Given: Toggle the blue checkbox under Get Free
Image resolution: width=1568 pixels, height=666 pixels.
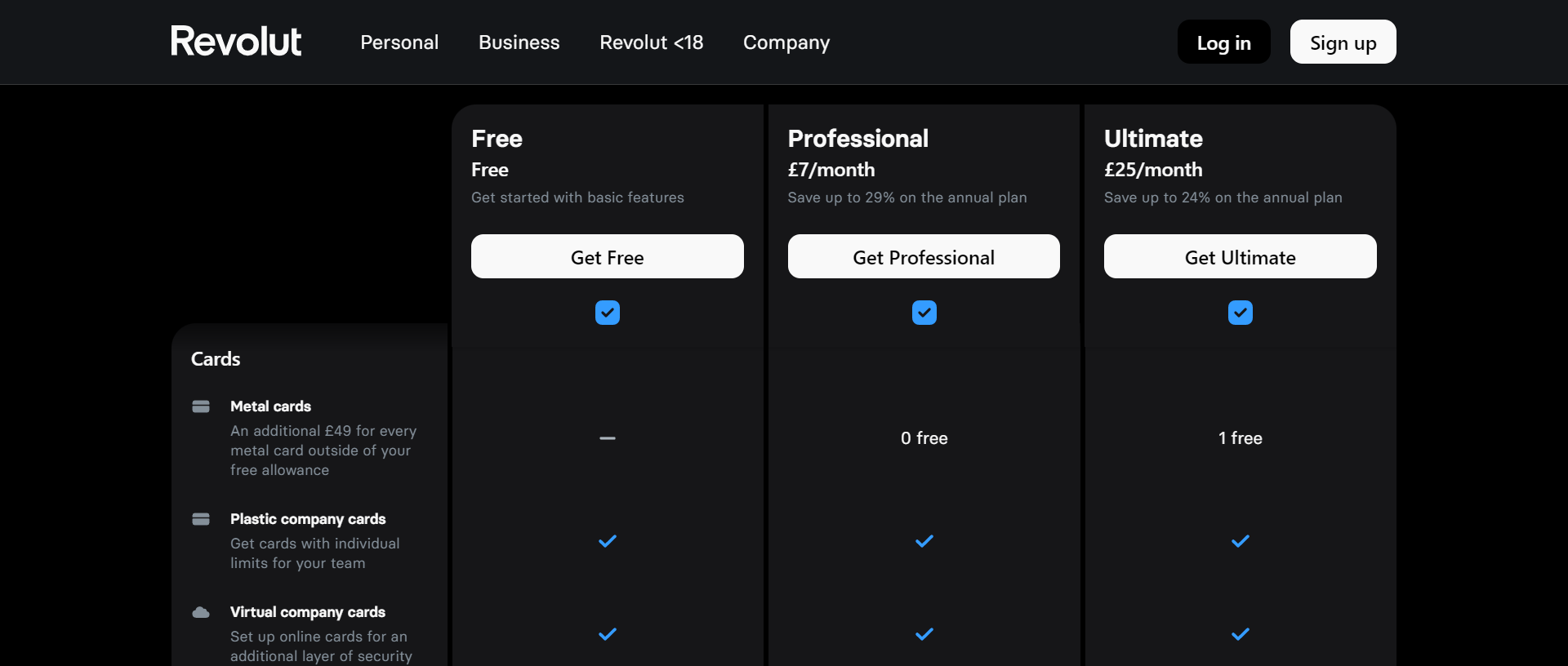Looking at the screenshot, I should [607, 313].
